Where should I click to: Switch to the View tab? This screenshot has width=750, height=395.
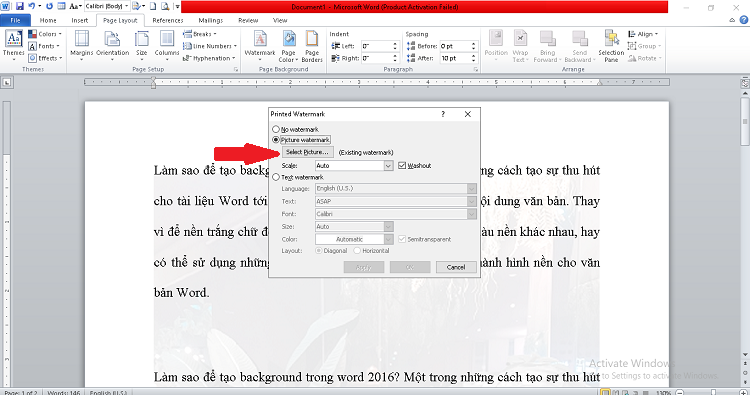click(x=280, y=20)
